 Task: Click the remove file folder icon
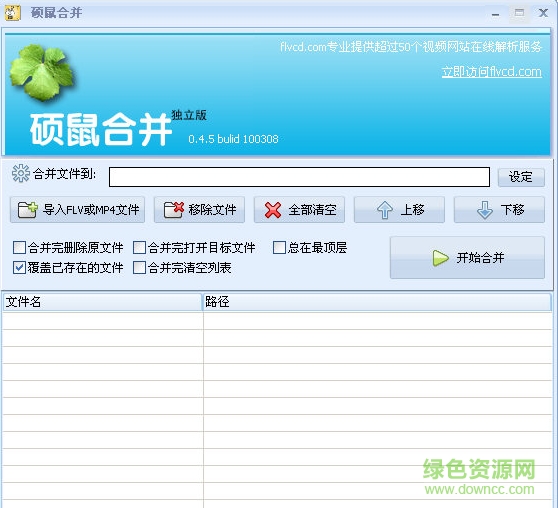[174, 210]
